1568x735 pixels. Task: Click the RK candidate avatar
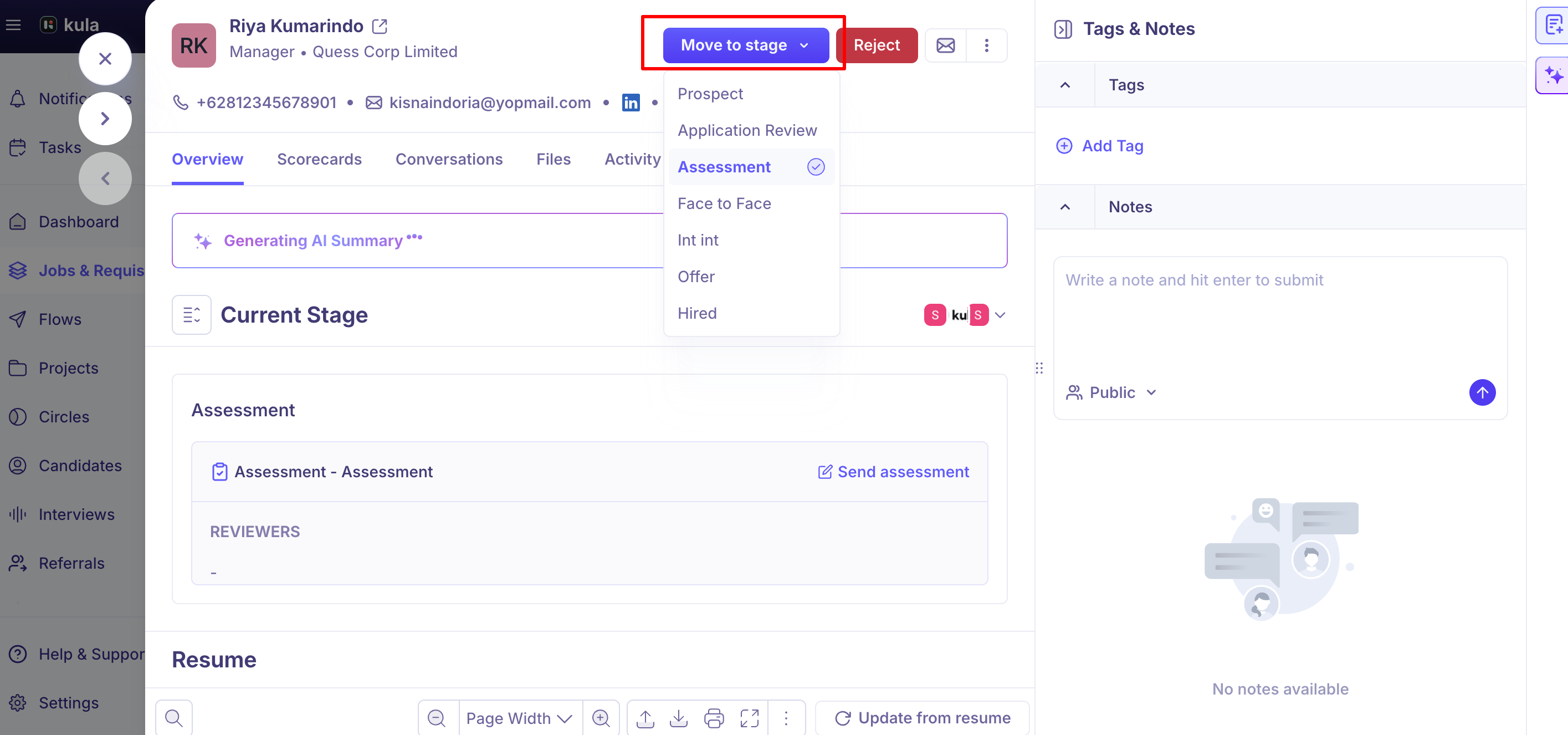193,45
